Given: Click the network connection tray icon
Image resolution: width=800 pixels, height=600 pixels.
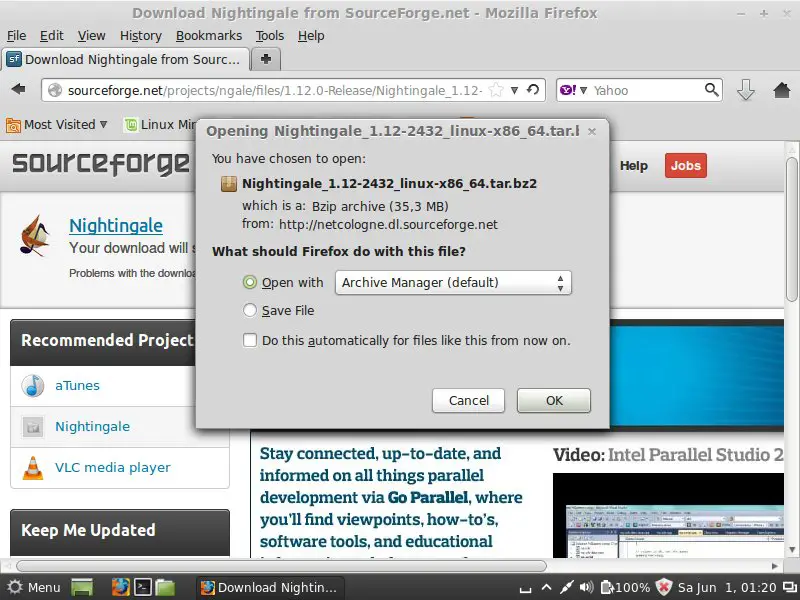Looking at the screenshot, I should 566,587.
